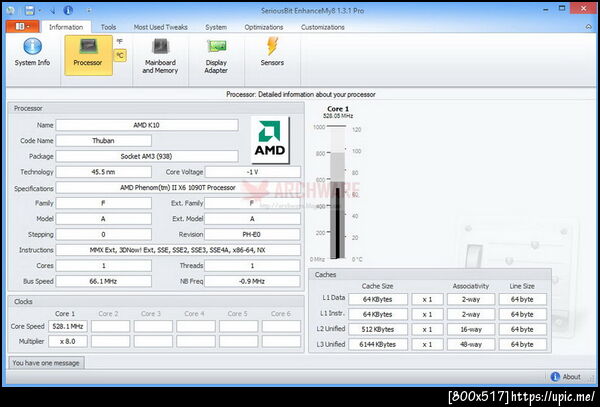The width and height of the screenshot is (600, 407).
Task: Click the About info icon at bottom right
Action: tap(555, 377)
